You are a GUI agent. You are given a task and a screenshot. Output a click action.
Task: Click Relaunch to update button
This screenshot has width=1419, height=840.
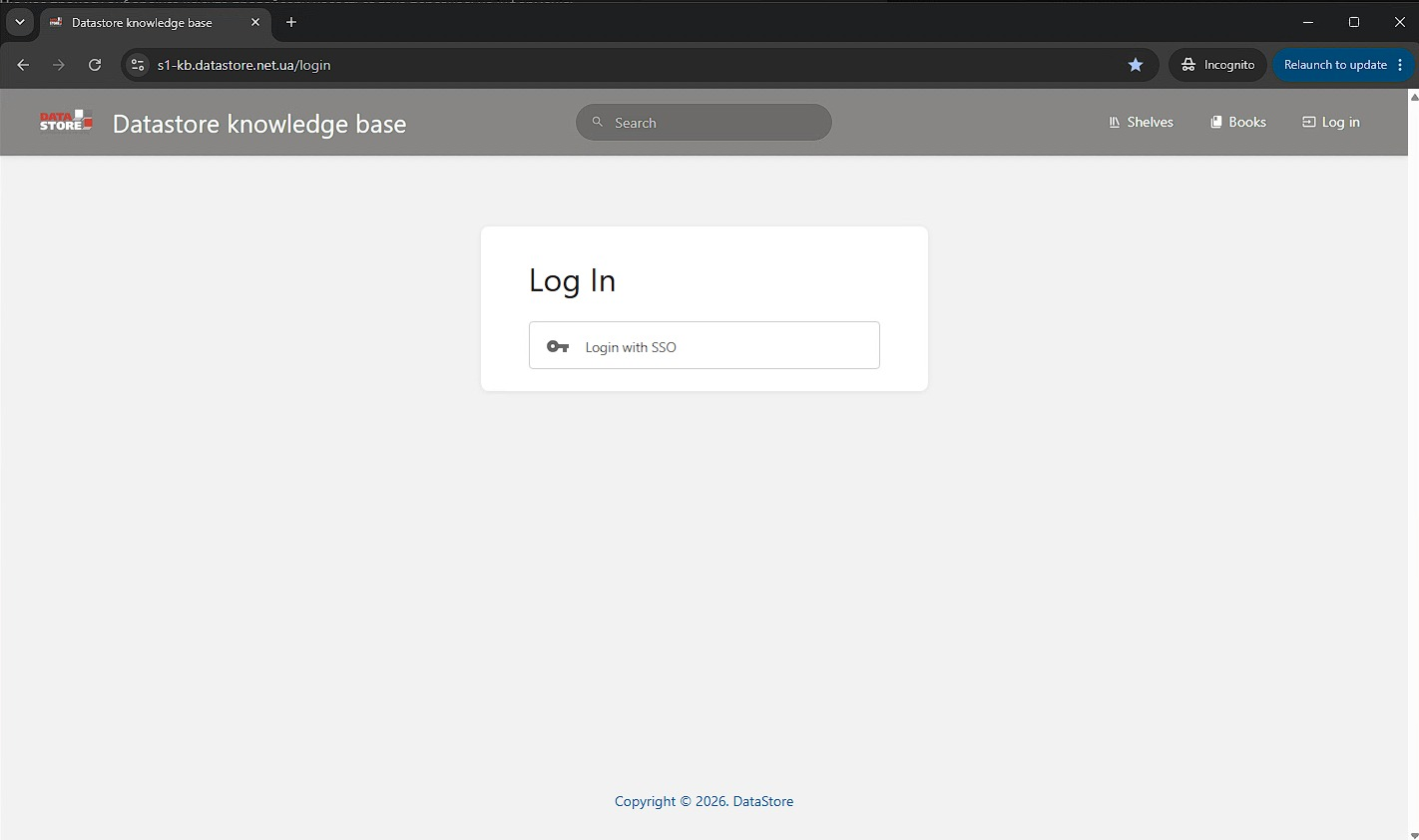click(1335, 65)
